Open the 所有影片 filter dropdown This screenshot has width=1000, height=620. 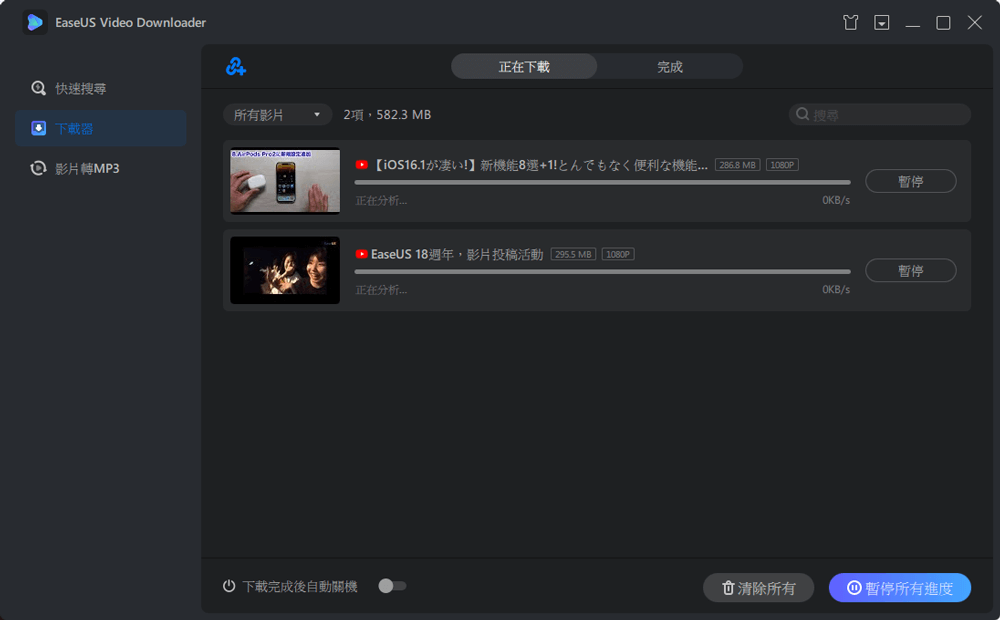(277, 114)
